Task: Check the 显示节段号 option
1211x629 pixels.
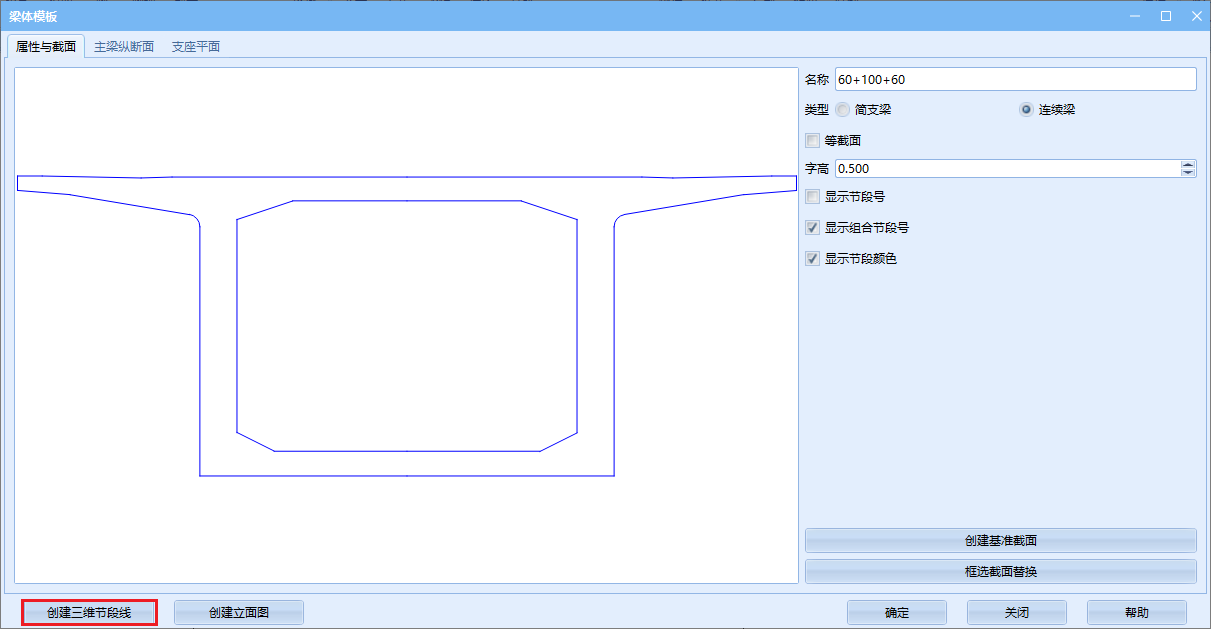Action: coord(813,197)
